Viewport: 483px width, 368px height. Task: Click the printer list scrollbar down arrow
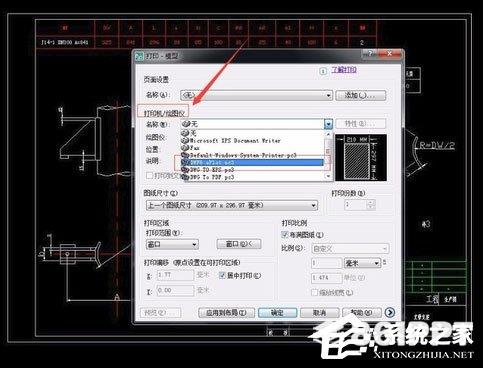pos(328,176)
